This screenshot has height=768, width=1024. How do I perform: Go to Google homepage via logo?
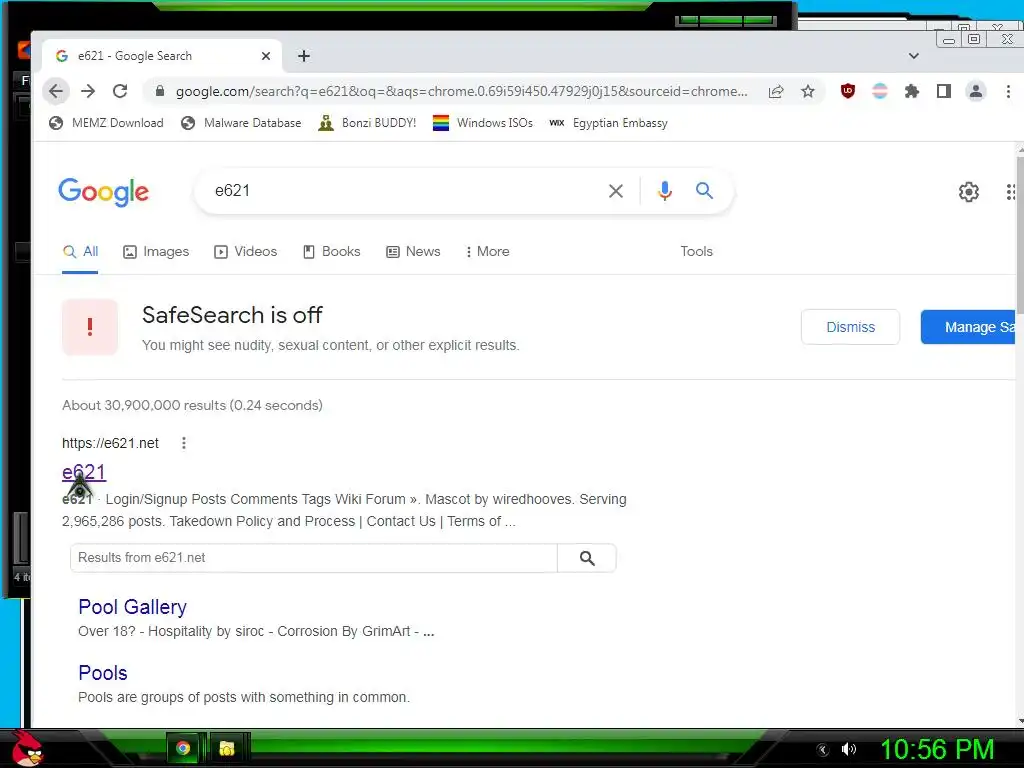click(x=104, y=192)
